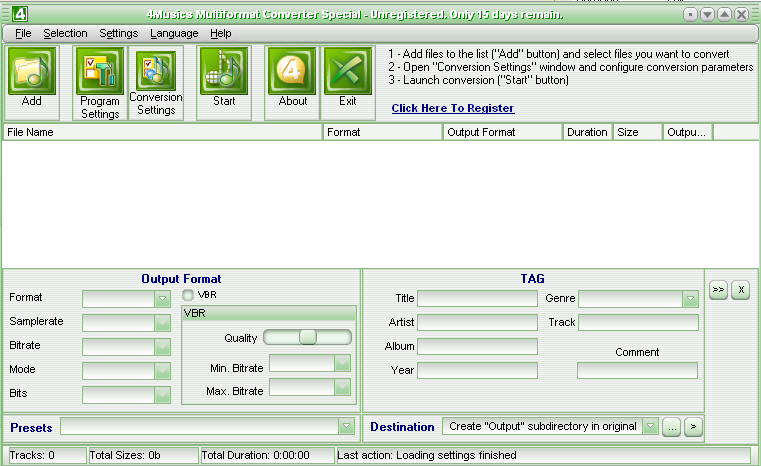Image resolution: width=761 pixels, height=466 pixels.
Task: Open the Genre dropdown in TAG panel
Action: pyautogui.click(x=690, y=299)
